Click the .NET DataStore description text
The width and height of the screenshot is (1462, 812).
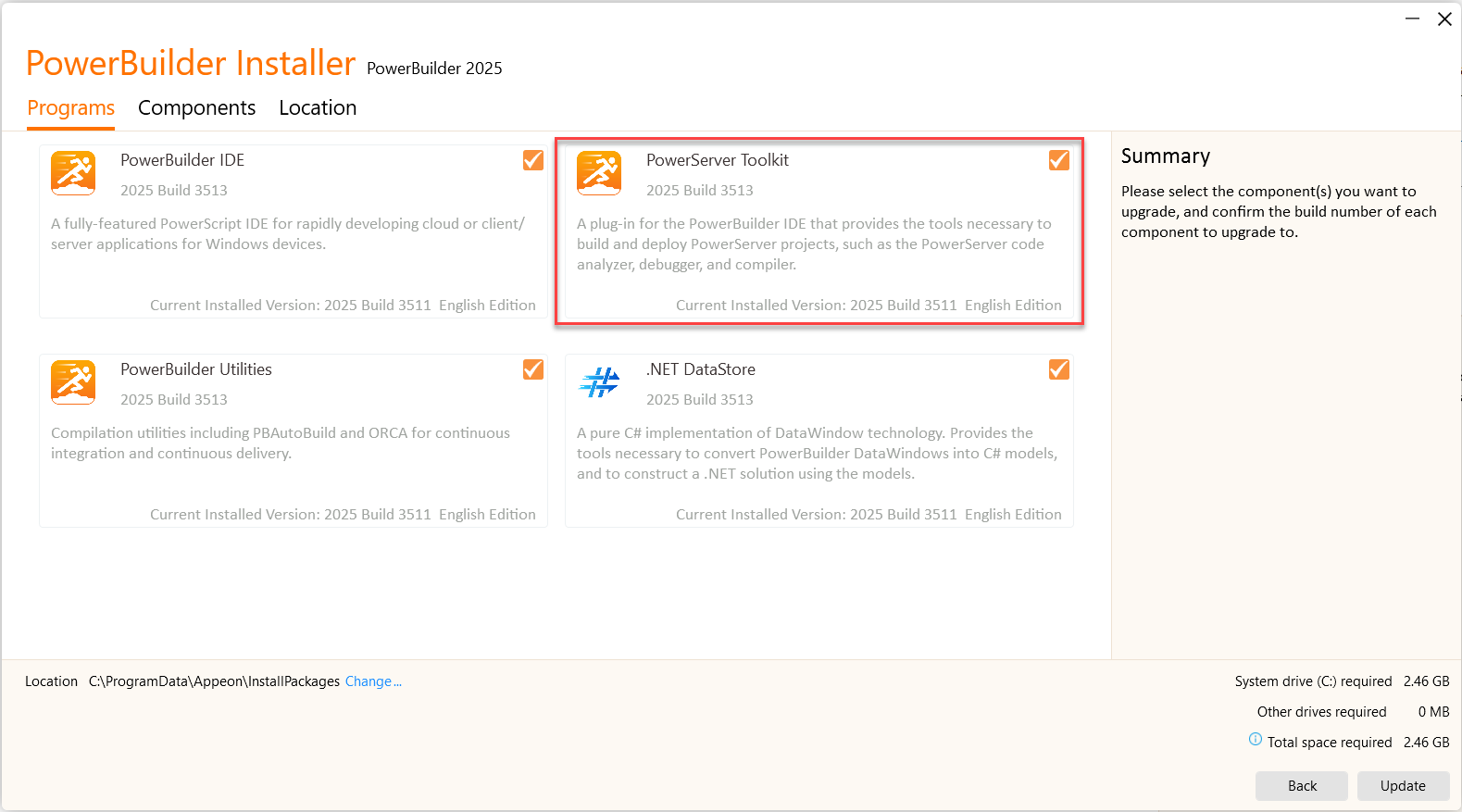click(817, 454)
